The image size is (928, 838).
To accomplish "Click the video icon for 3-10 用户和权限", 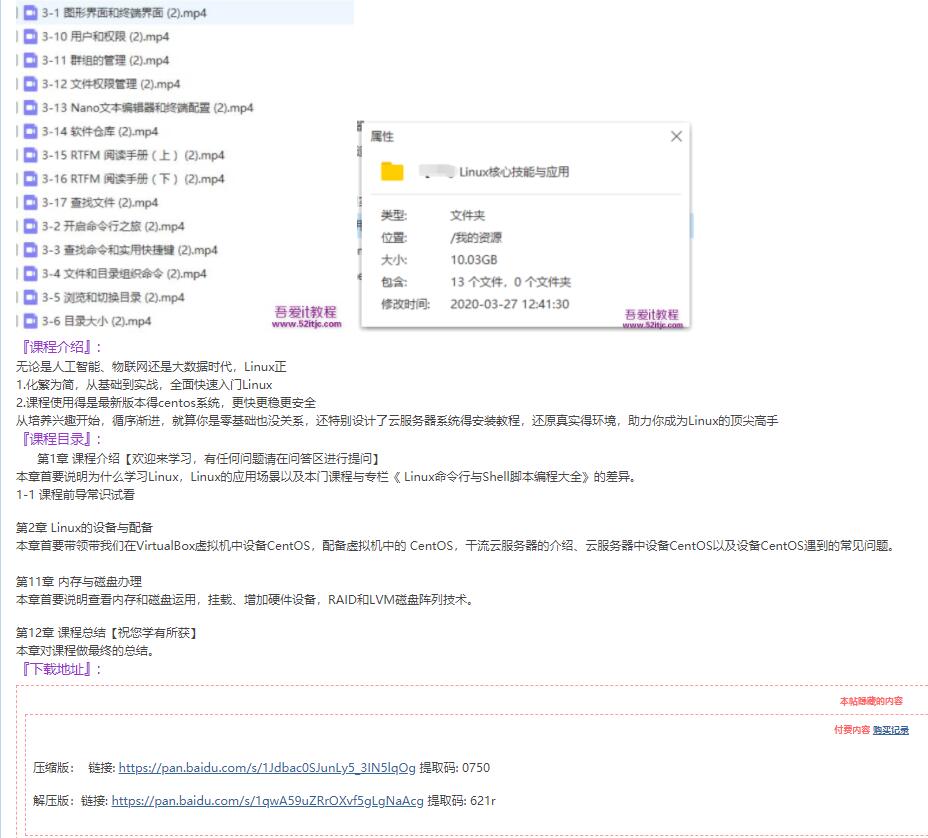I will tap(29, 36).
